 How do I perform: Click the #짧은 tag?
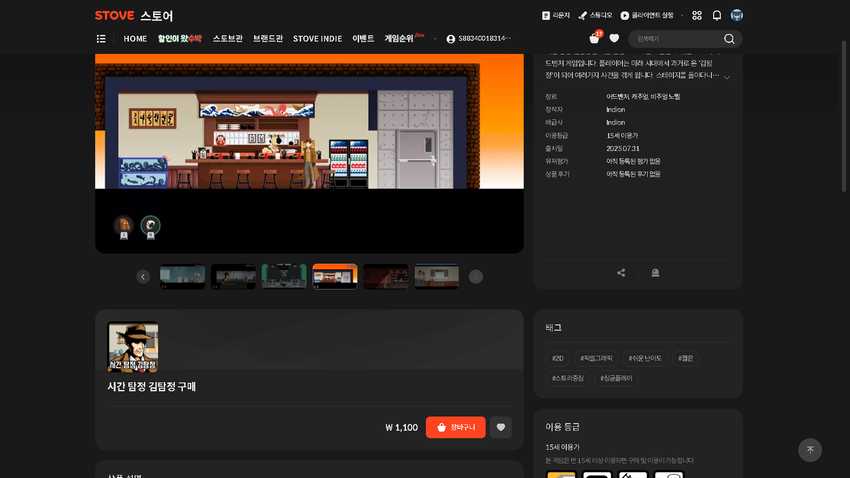point(685,358)
